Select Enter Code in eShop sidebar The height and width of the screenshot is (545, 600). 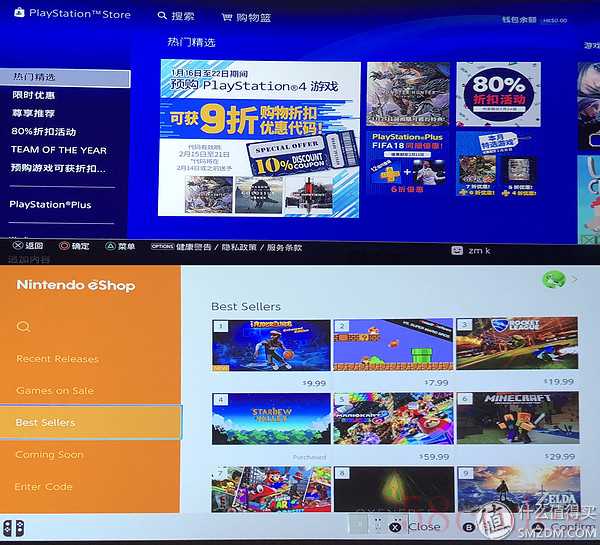[x=44, y=487]
